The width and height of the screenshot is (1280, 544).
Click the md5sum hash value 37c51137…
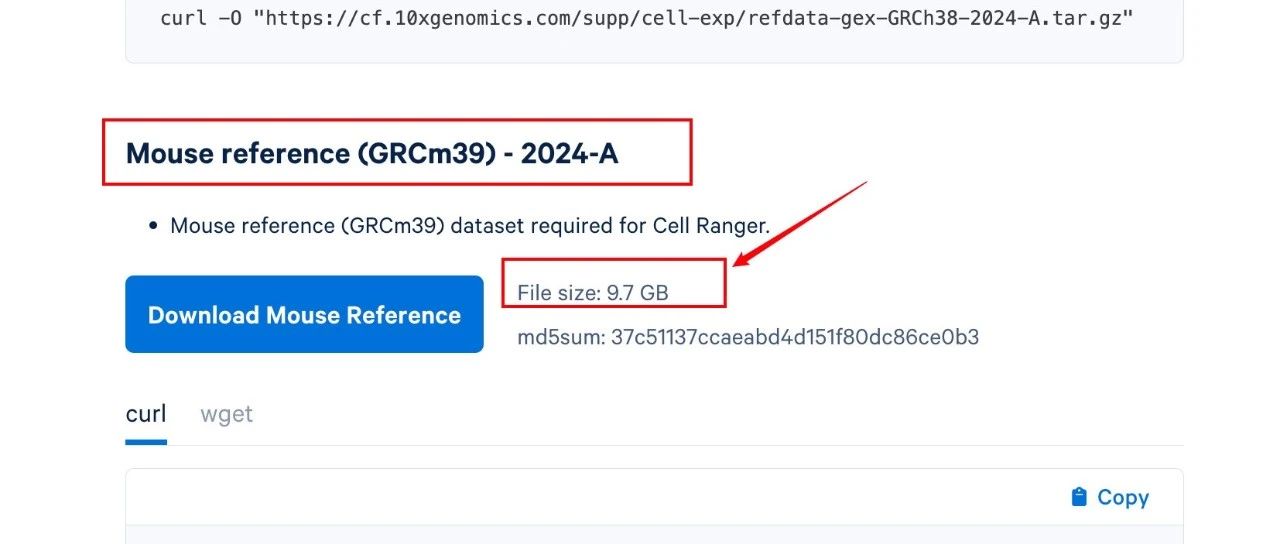pyautogui.click(x=795, y=337)
